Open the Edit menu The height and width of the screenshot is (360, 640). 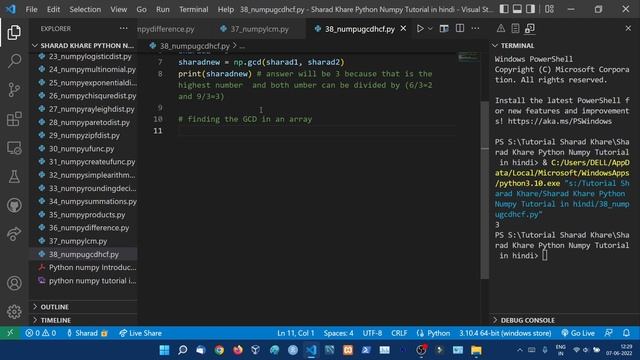click(53, 9)
